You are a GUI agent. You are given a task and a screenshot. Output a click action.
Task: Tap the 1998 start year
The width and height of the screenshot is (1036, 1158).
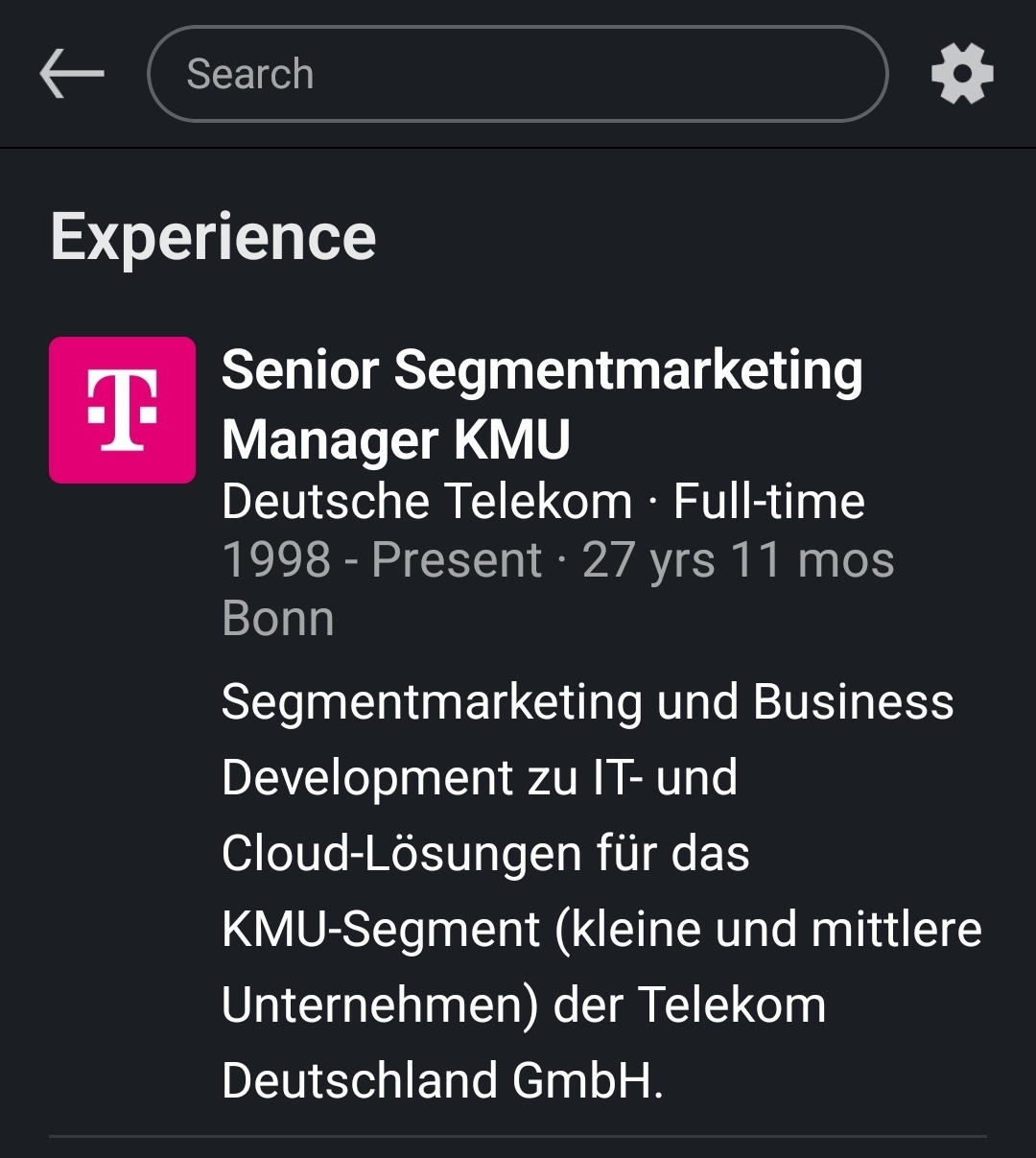click(276, 560)
